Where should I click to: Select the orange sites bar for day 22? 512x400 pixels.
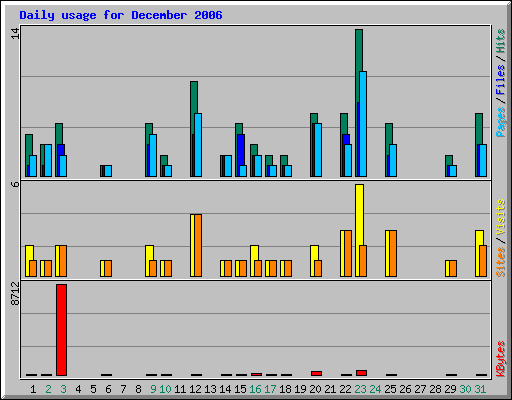click(348, 253)
